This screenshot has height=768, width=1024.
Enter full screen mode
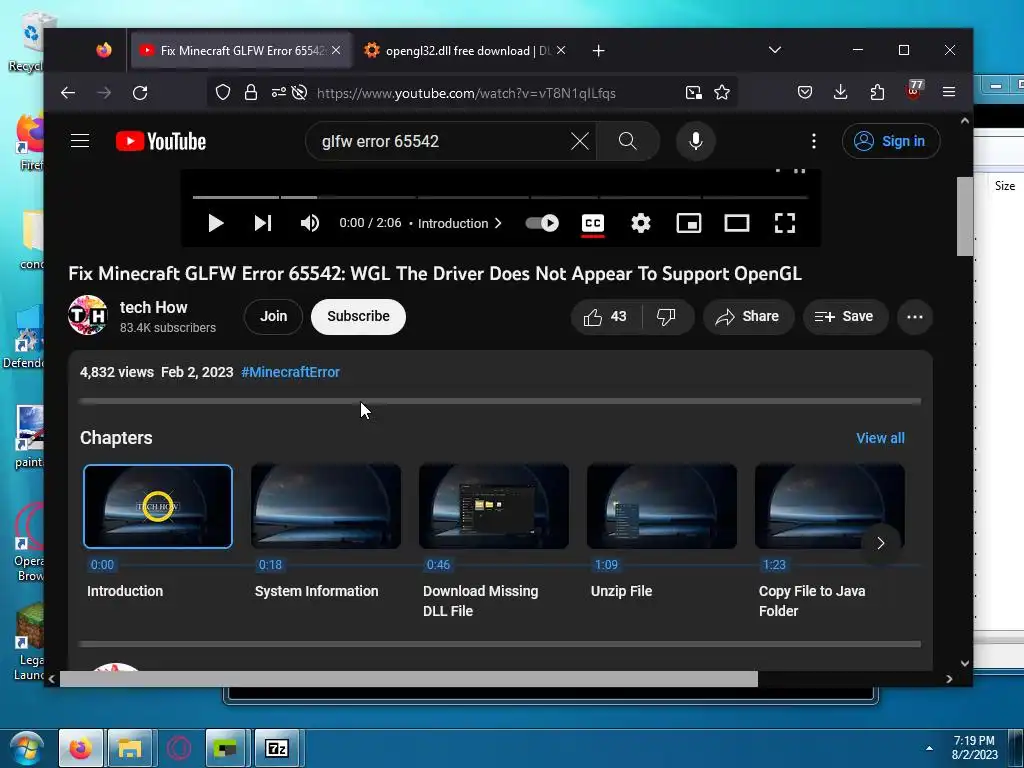(x=785, y=223)
